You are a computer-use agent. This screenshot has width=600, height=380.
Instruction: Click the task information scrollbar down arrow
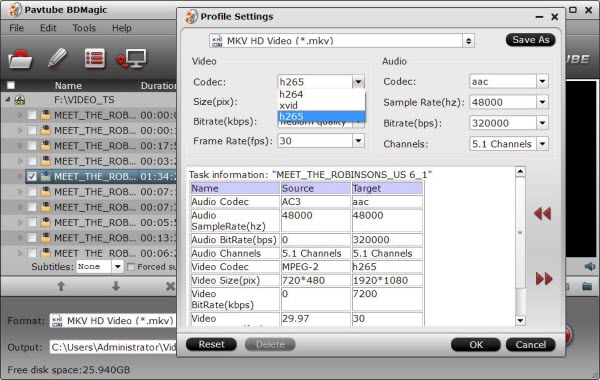pyautogui.click(x=520, y=320)
